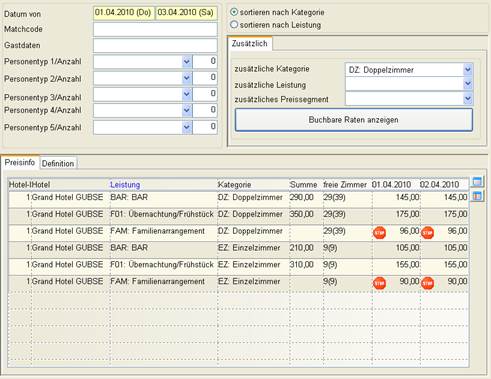Screen dimensions: 491x379
Task: Select 'F01: Übernachtung/Frühstück' in Einzelzimmer row
Action: pos(162,265)
